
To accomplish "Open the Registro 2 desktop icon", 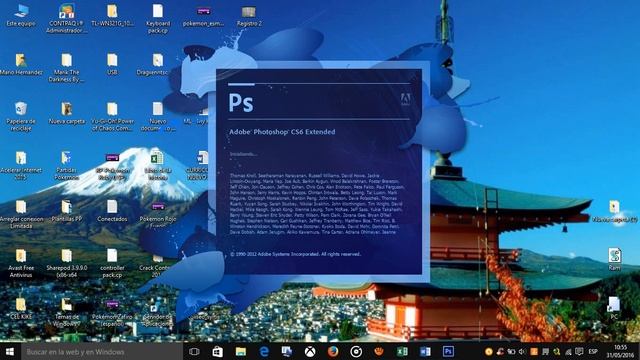I will [249, 16].
